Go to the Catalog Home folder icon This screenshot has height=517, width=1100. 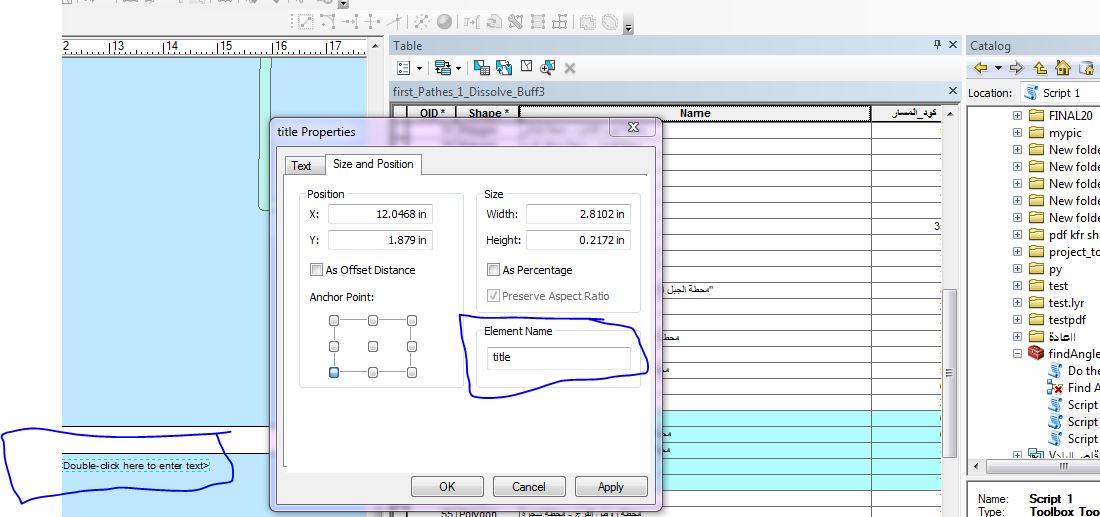[x=1064, y=68]
